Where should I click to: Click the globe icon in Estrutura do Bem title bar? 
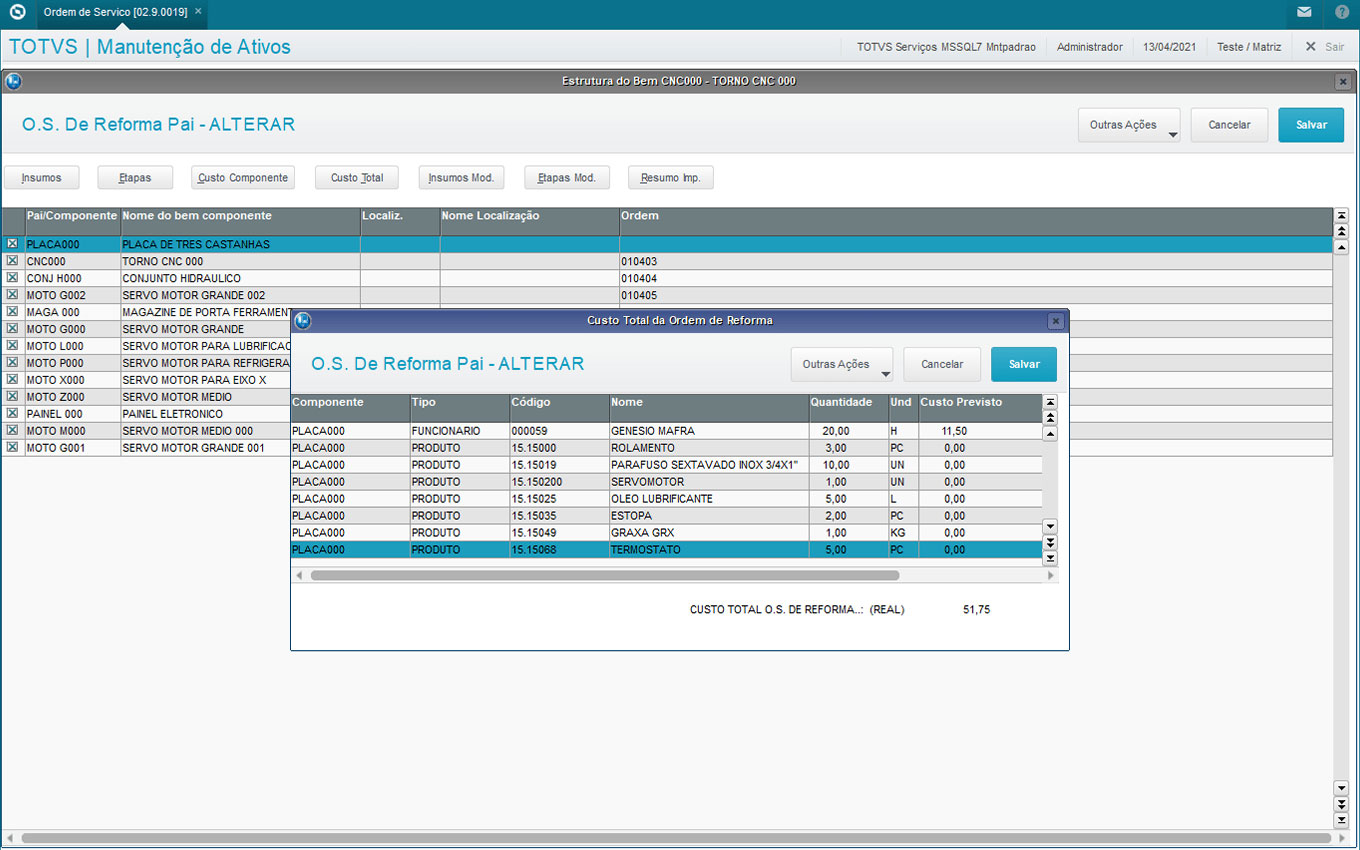coord(14,81)
